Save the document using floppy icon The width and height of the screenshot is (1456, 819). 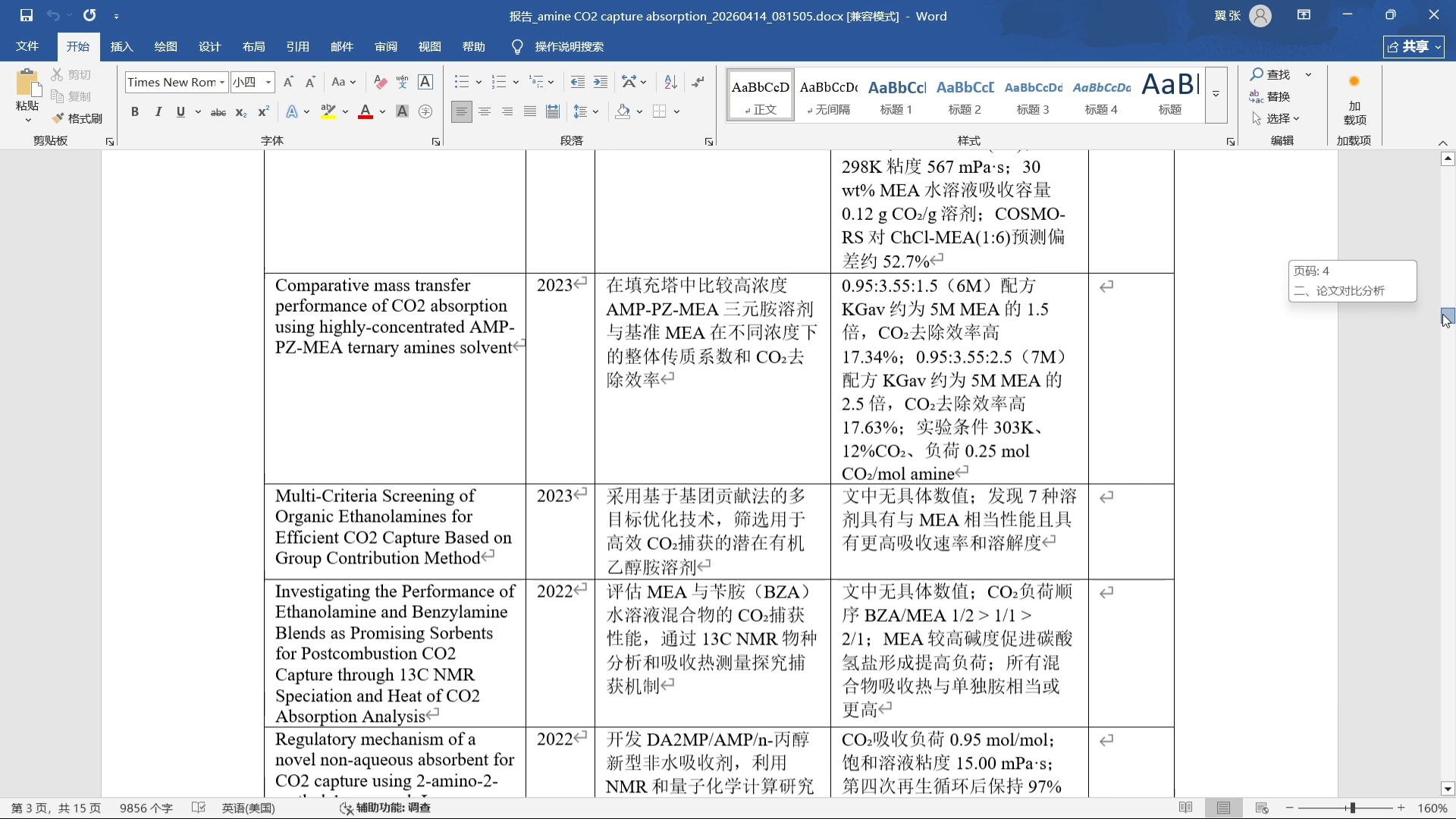pos(27,15)
